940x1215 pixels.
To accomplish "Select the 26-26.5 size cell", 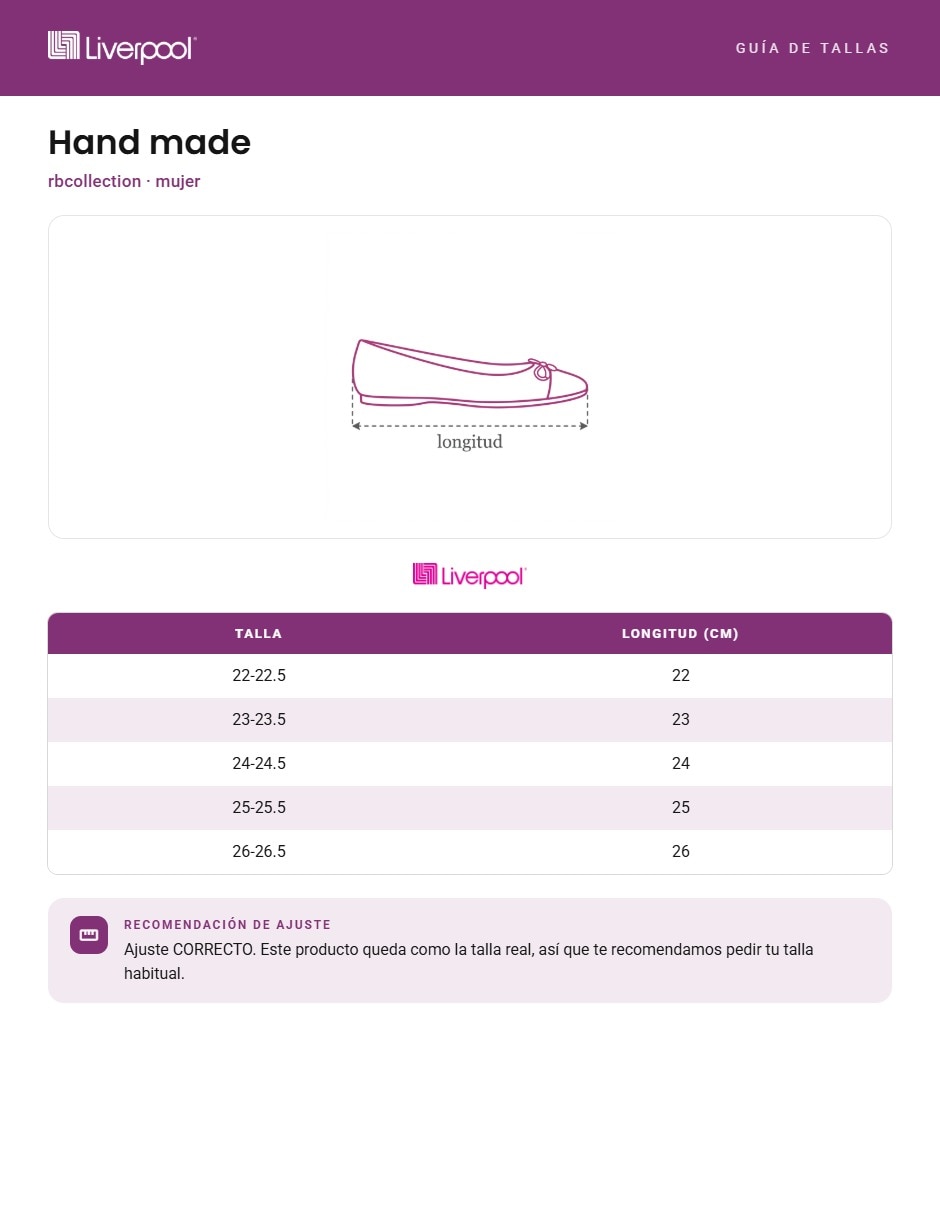I will [259, 852].
